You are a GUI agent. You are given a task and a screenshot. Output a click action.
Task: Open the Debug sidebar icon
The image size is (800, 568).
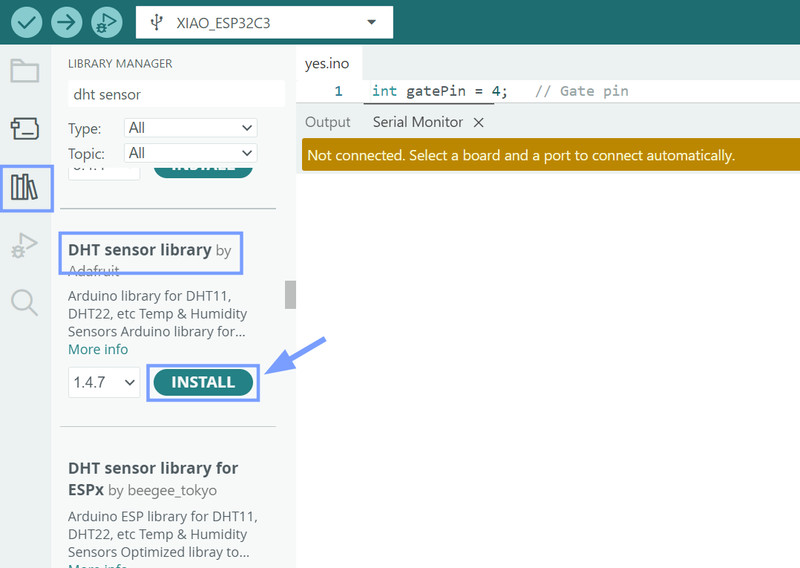25,245
